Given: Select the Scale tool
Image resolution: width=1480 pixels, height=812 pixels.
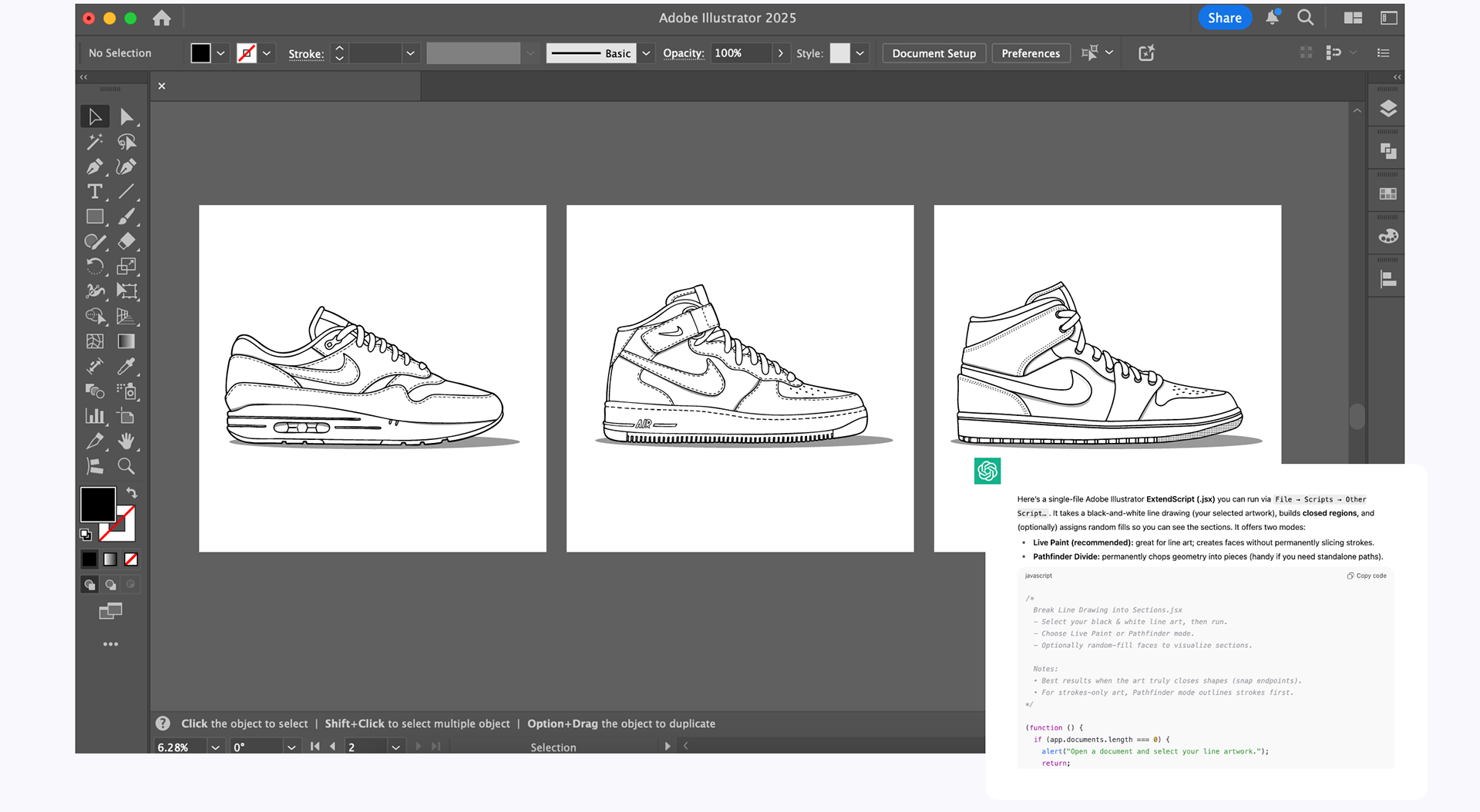Looking at the screenshot, I should 126,267.
